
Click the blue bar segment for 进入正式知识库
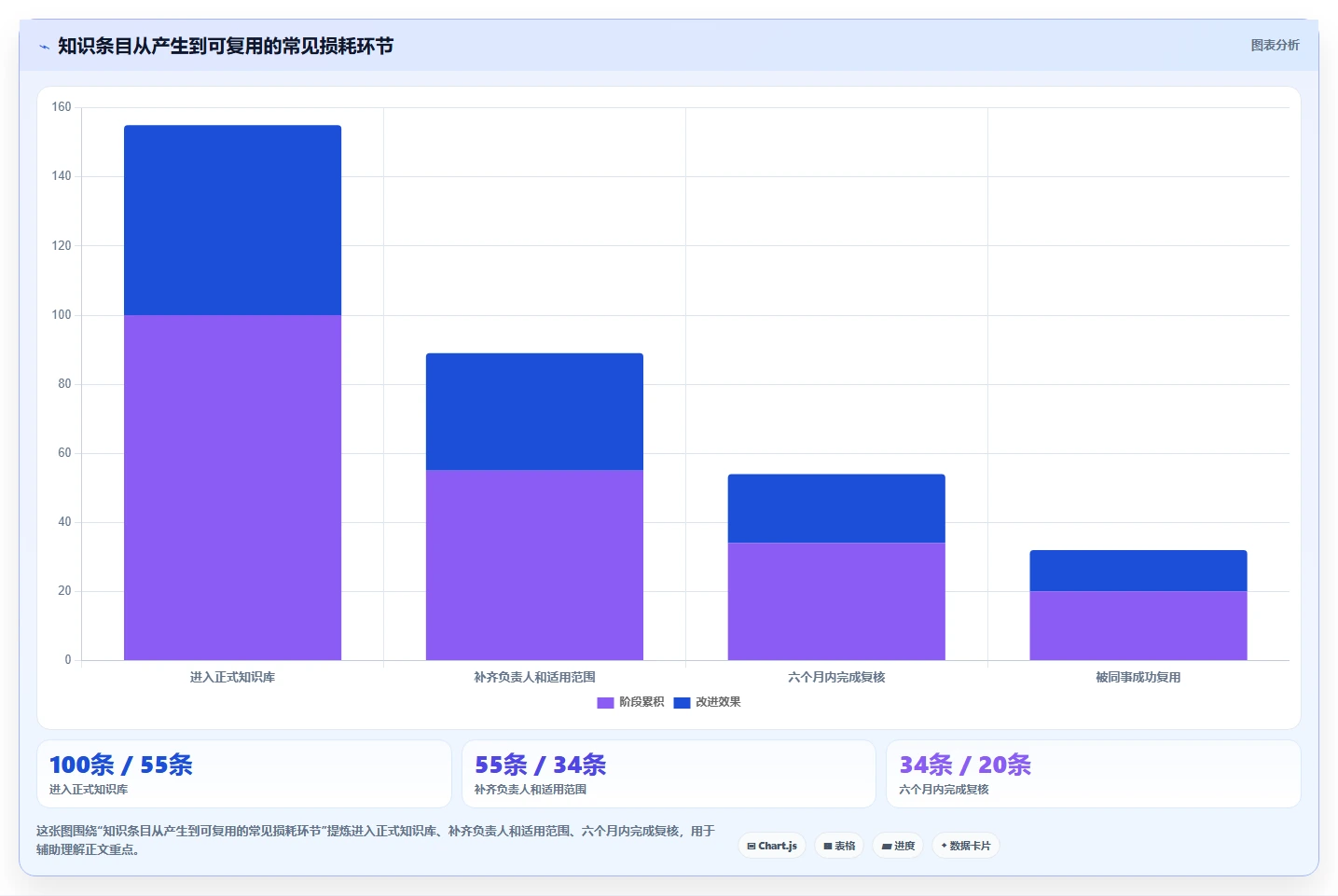click(232, 220)
